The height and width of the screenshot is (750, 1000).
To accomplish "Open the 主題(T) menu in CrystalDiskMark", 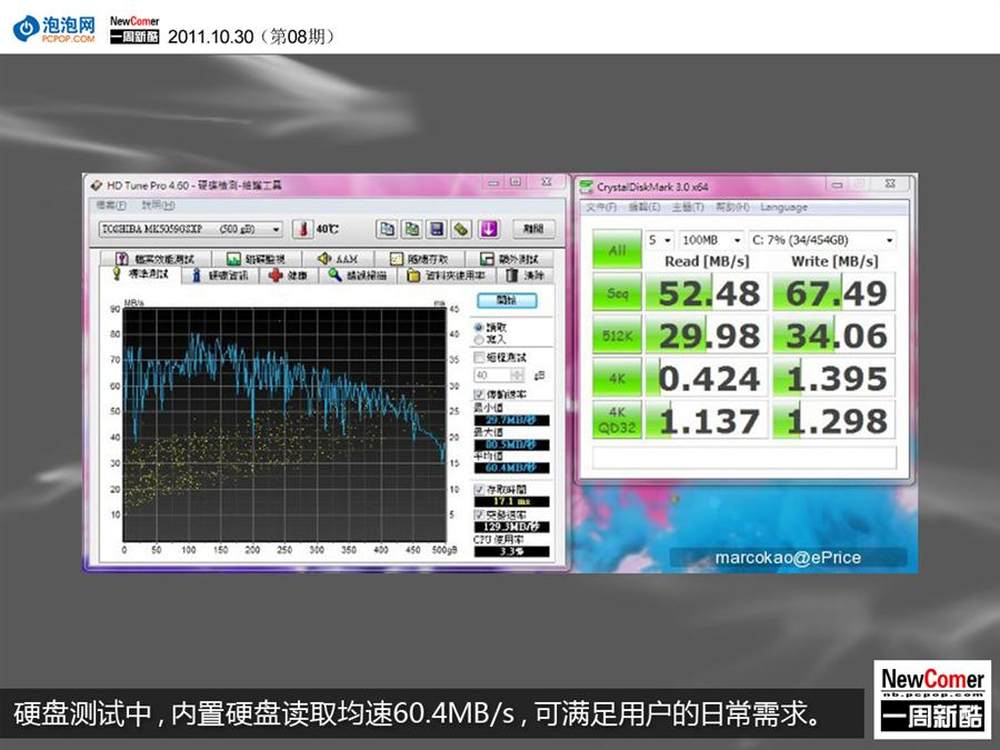I will (688, 207).
